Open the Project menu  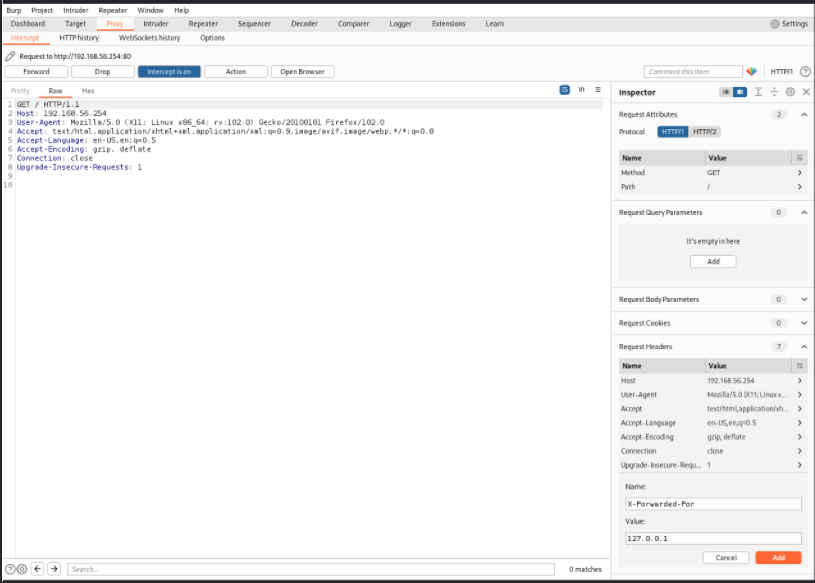tap(42, 10)
